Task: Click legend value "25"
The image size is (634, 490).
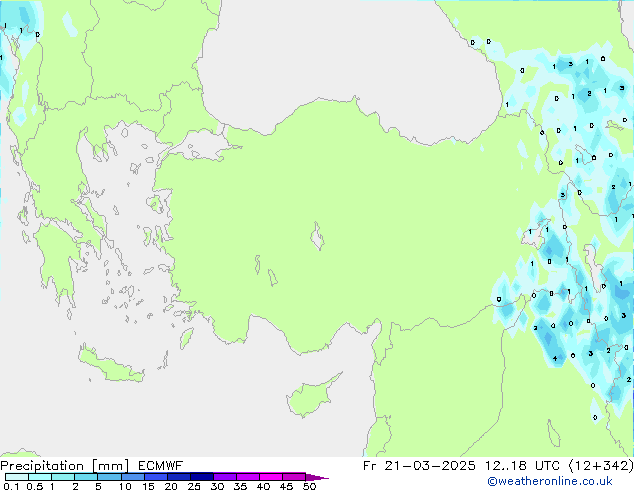Action: pyautogui.click(x=194, y=486)
